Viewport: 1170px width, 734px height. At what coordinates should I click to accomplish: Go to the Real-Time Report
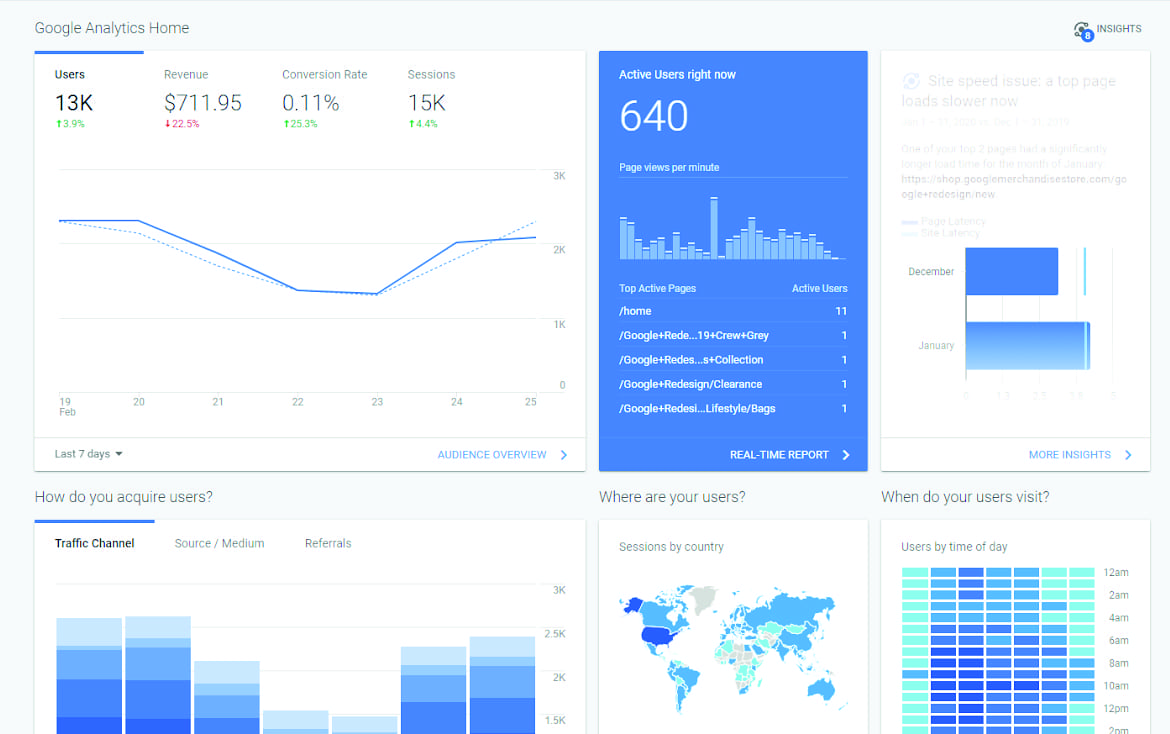coord(789,454)
